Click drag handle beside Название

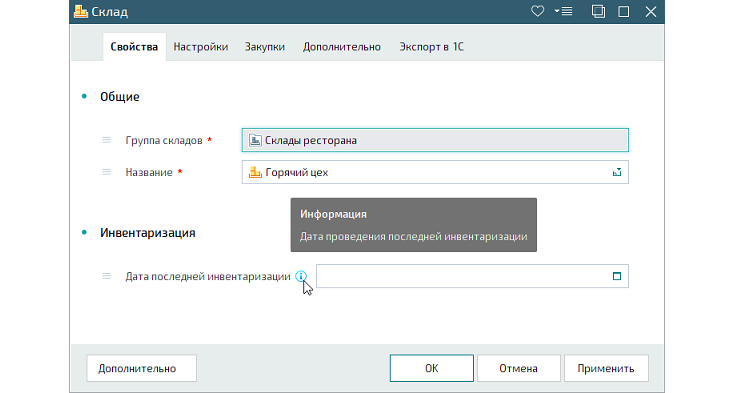107,172
